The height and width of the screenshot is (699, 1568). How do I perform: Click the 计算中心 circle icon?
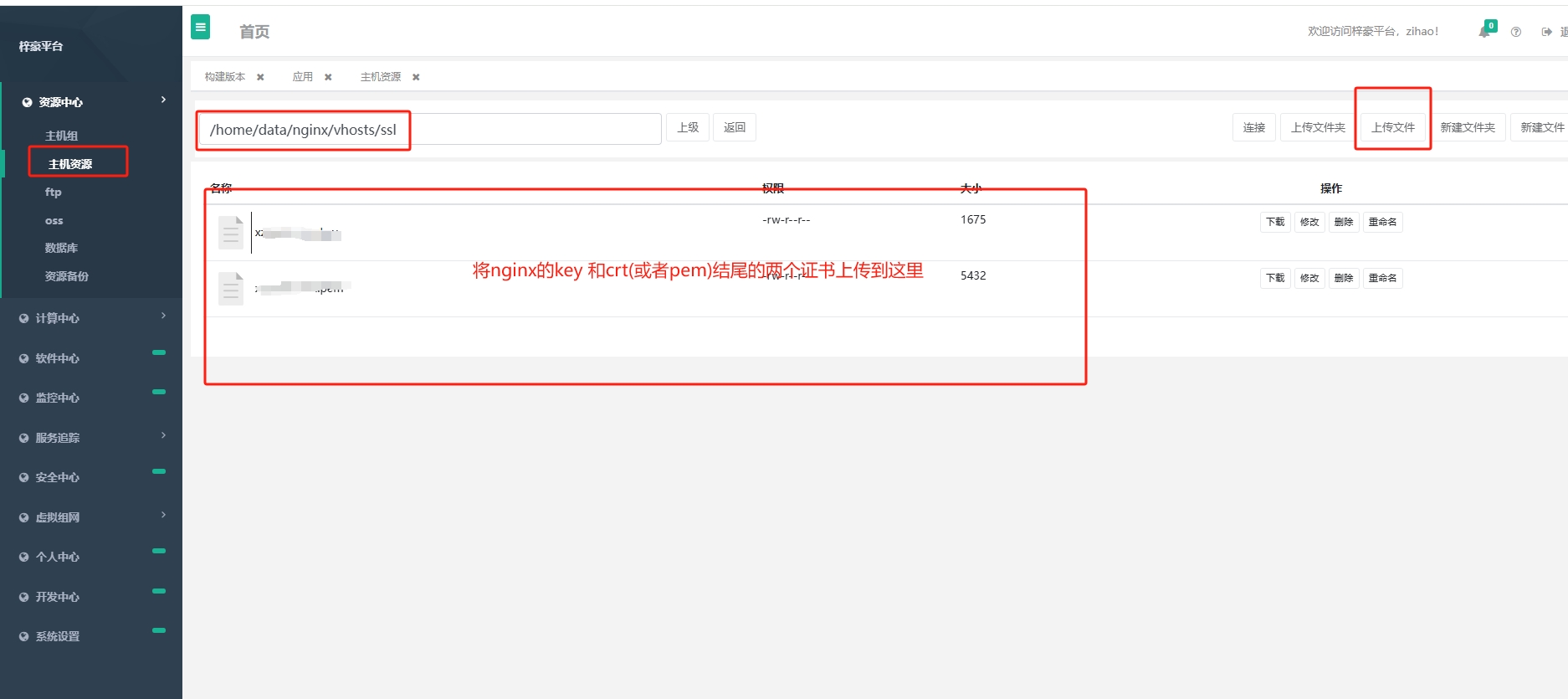pos(23,318)
